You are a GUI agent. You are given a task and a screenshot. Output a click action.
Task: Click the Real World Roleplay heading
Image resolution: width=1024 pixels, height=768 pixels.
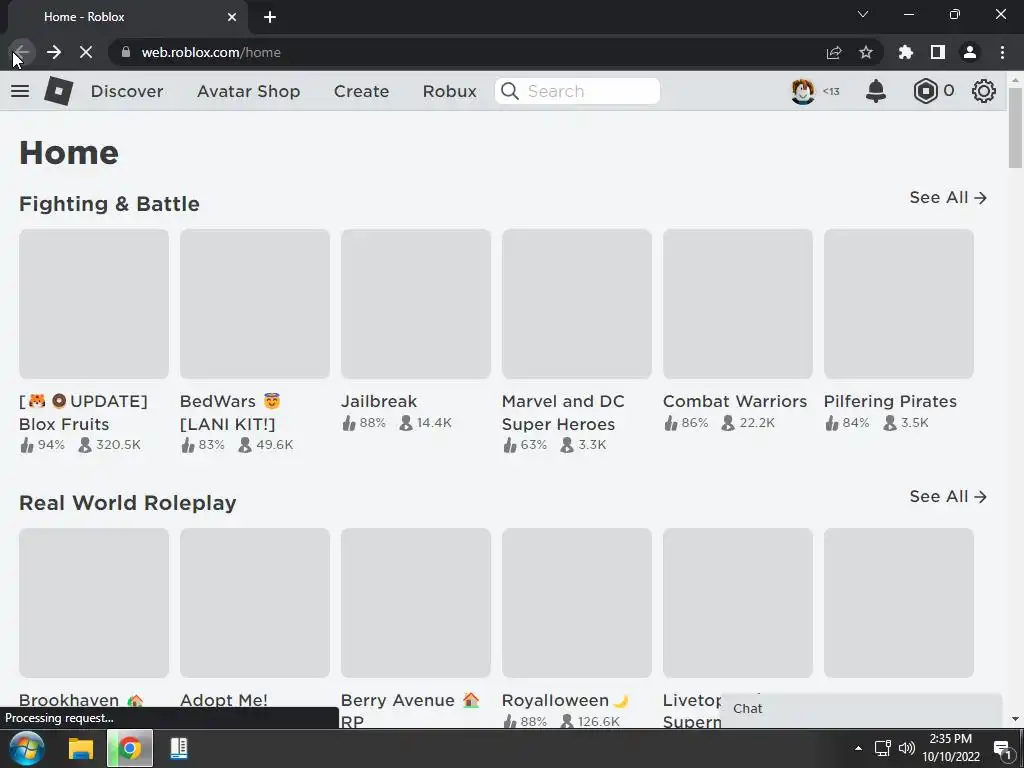pyautogui.click(x=127, y=503)
